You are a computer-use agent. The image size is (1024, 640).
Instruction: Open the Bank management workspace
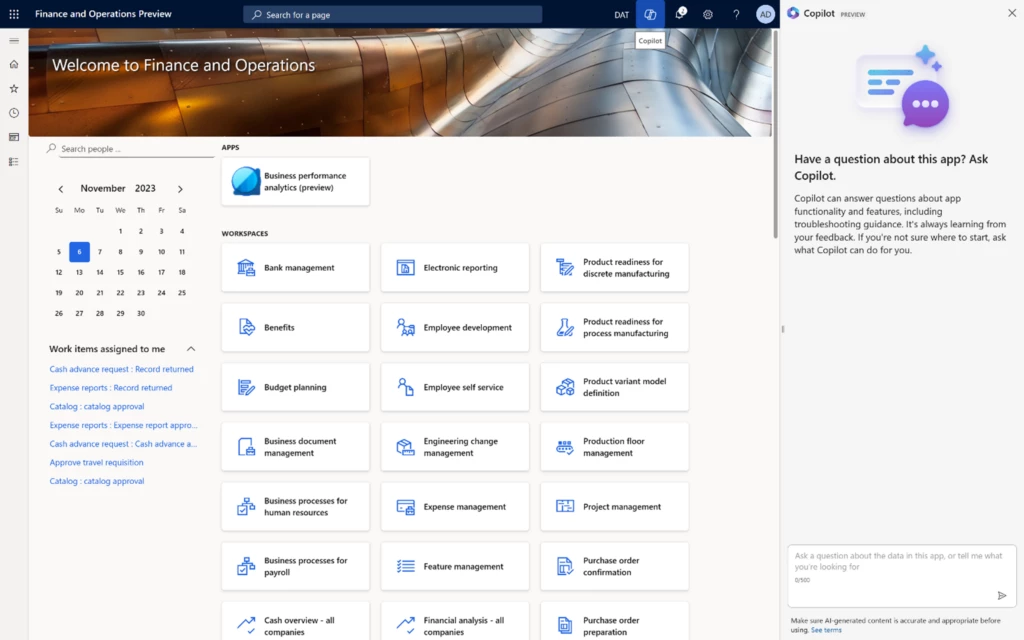295,267
